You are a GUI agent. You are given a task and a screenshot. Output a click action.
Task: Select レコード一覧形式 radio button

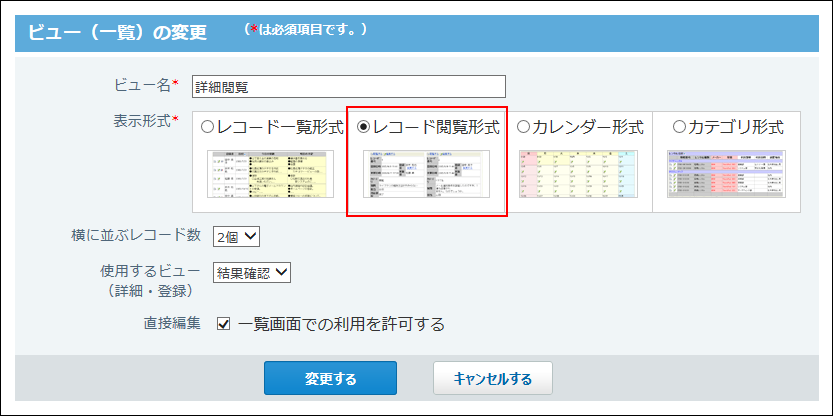[207, 127]
